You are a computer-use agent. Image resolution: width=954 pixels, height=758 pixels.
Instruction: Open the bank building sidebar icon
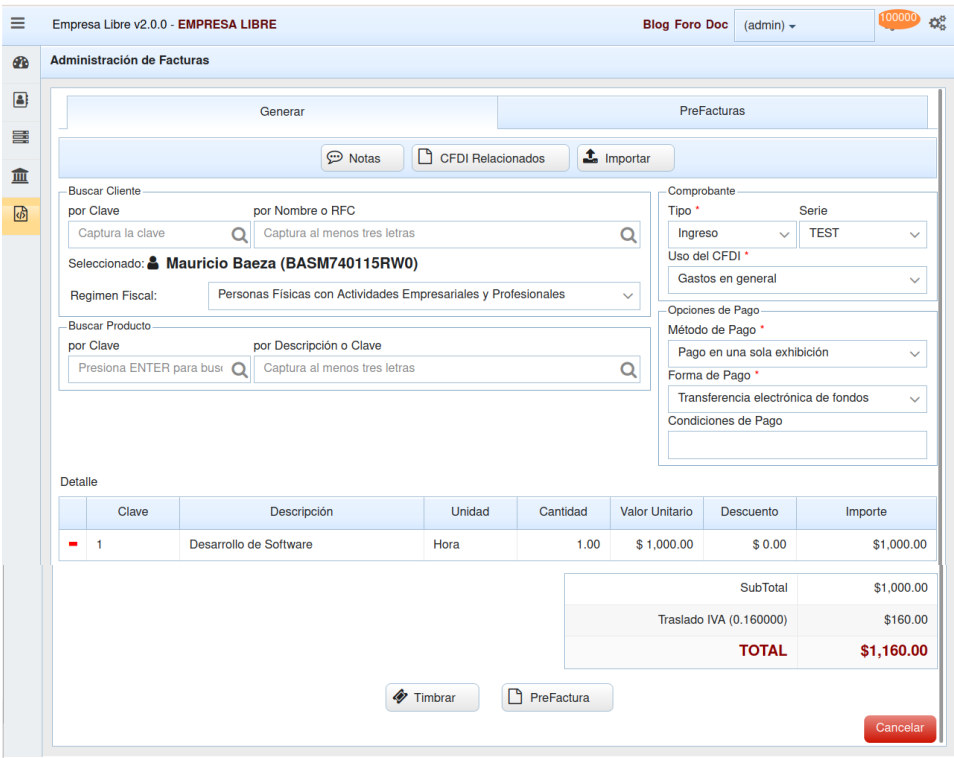(20, 176)
